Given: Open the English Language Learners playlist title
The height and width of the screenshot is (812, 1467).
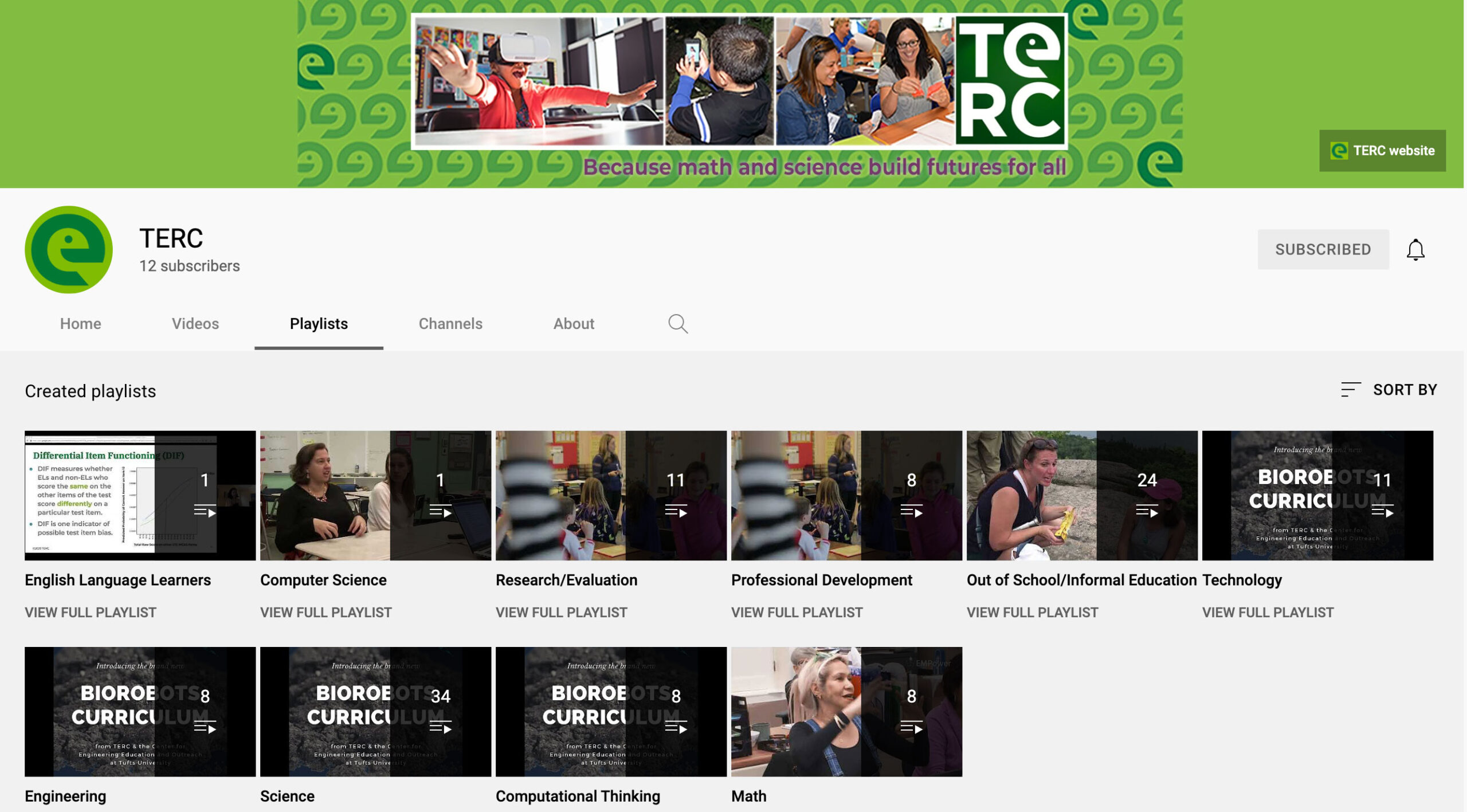Looking at the screenshot, I should [118, 580].
